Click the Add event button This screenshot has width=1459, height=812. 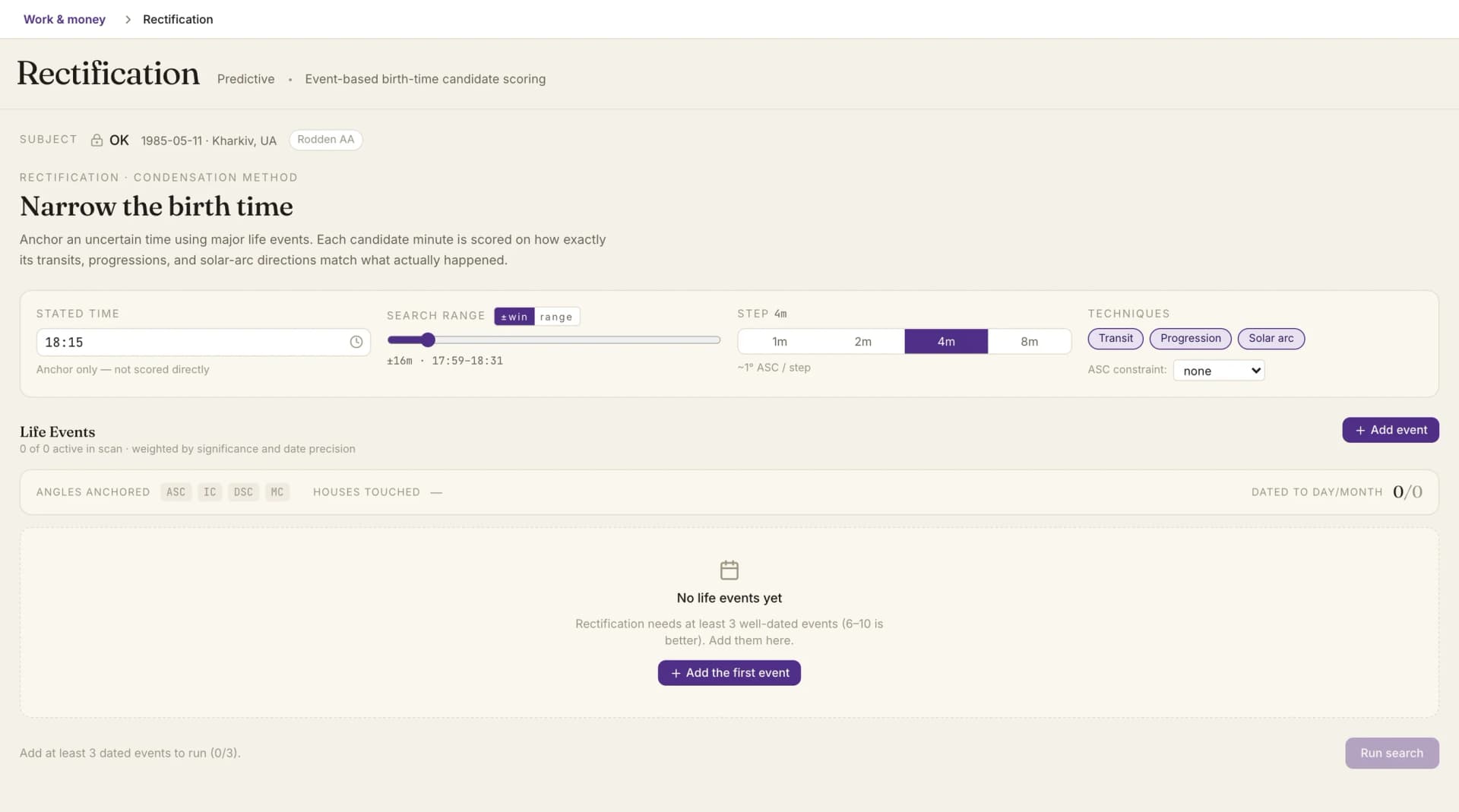click(1390, 430)
